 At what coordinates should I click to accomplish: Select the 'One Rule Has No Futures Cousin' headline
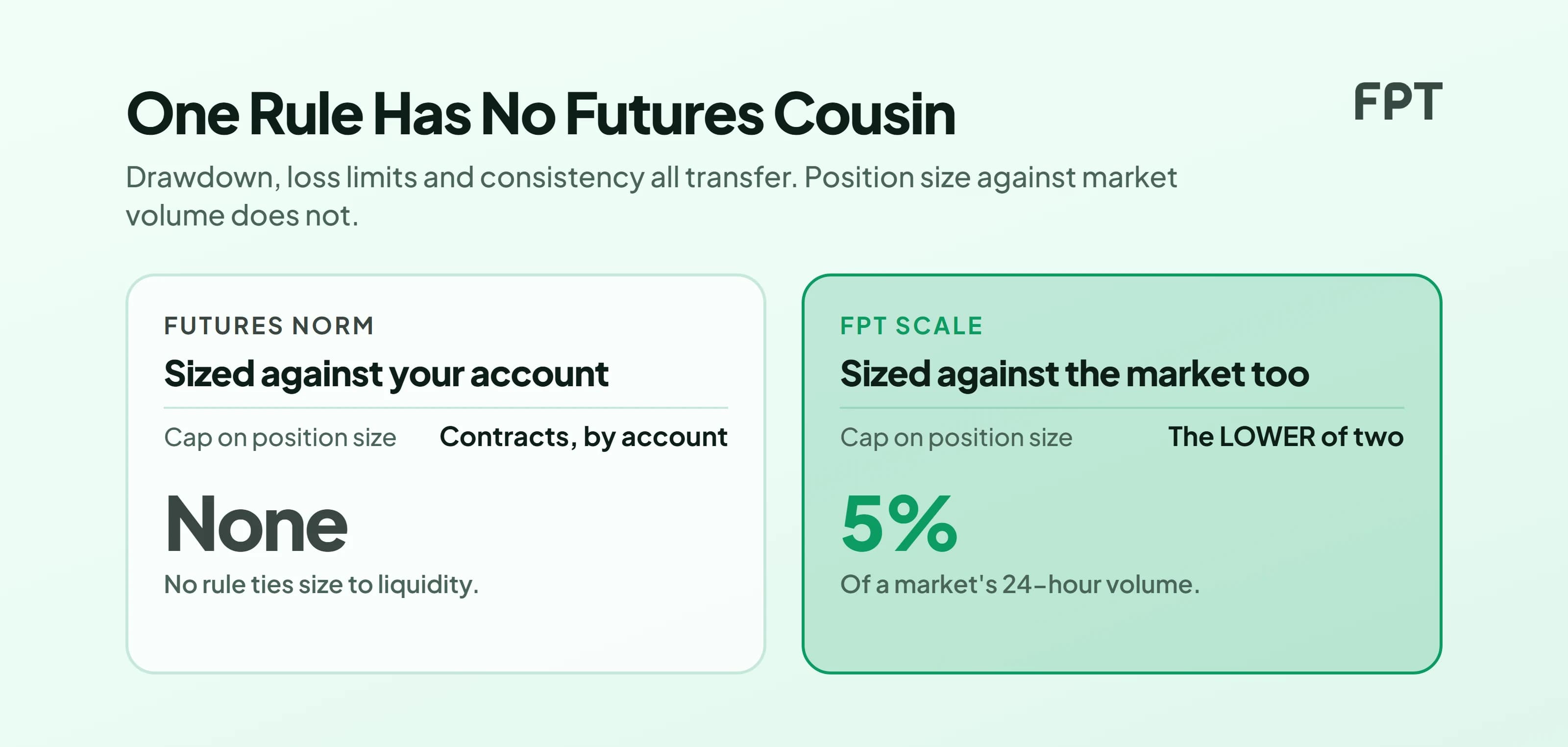(x=540, y=114)
